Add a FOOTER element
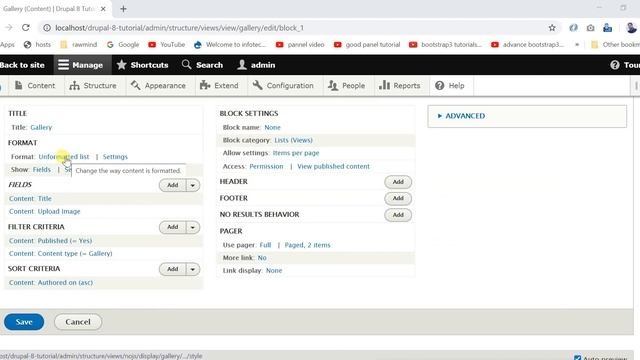 click(398, 198)
